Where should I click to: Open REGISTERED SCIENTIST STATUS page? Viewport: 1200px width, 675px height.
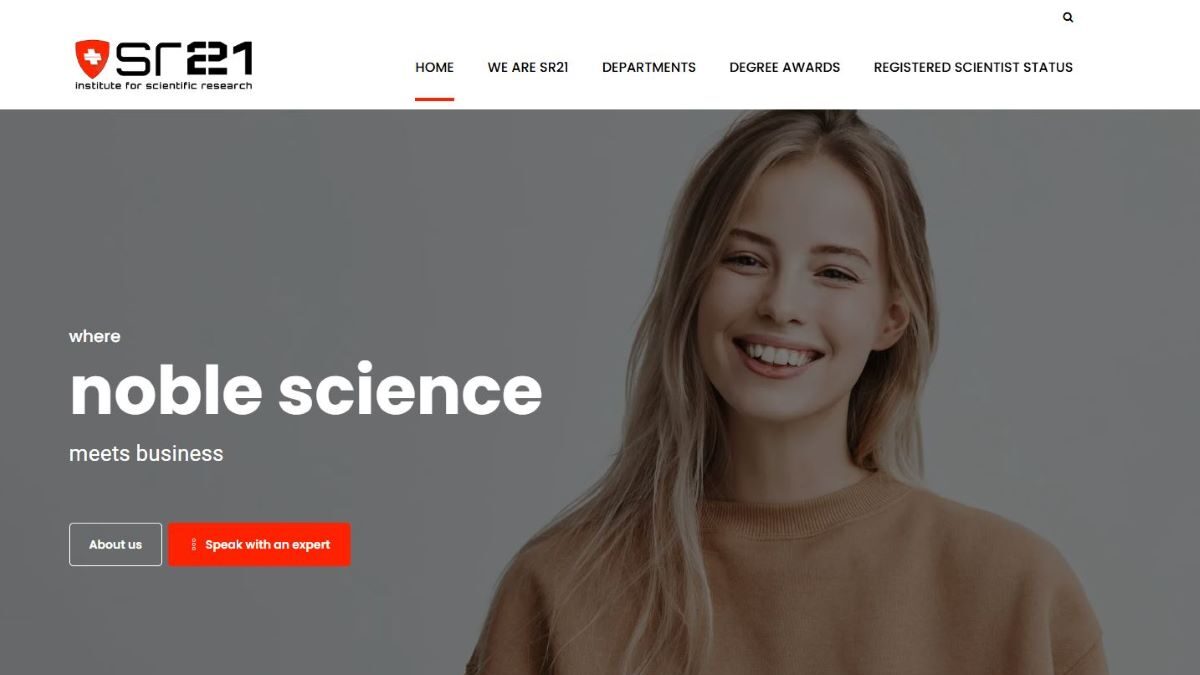click(973, 67)
